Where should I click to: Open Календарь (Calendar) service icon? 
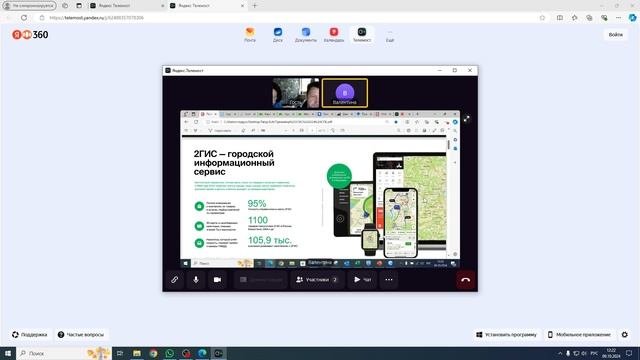[x=334, y=35]
